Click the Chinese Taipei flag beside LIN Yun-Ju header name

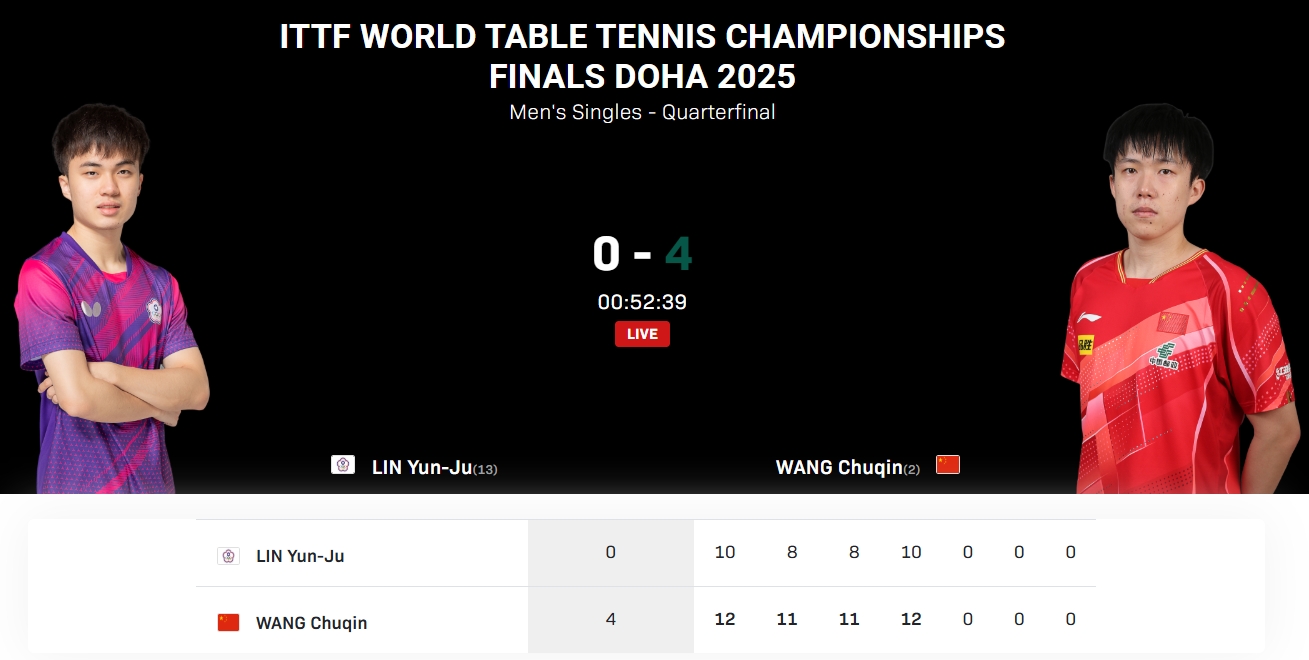click(x=343, y=465)
